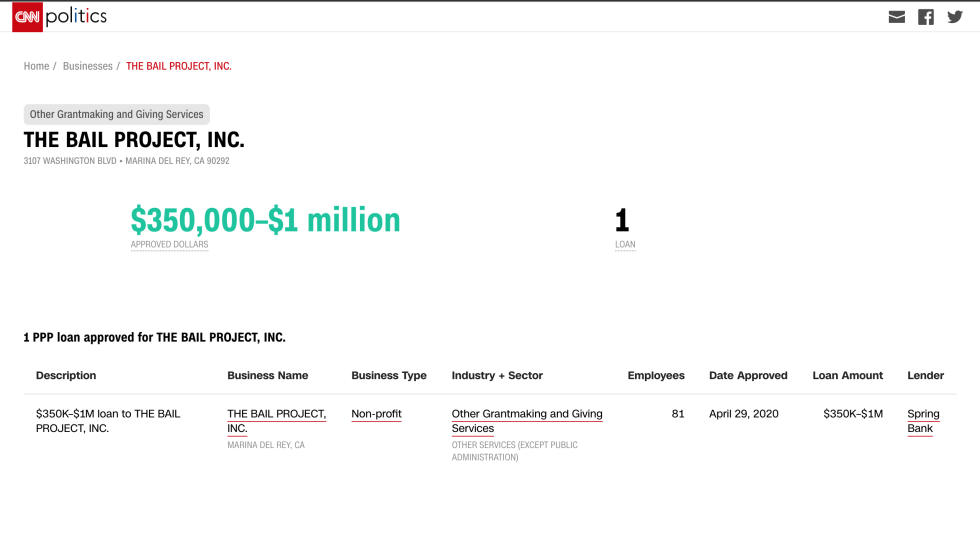Screen dimensions: 980x553
Task: Click the 1 PPP loan approved heading
Action: click(x=154, y=337)
